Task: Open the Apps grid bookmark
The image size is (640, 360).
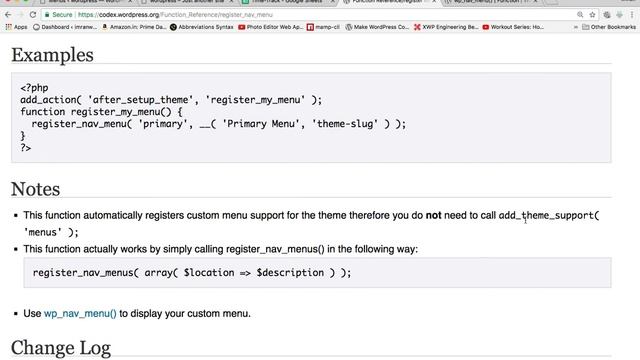Action: point(16,27)
